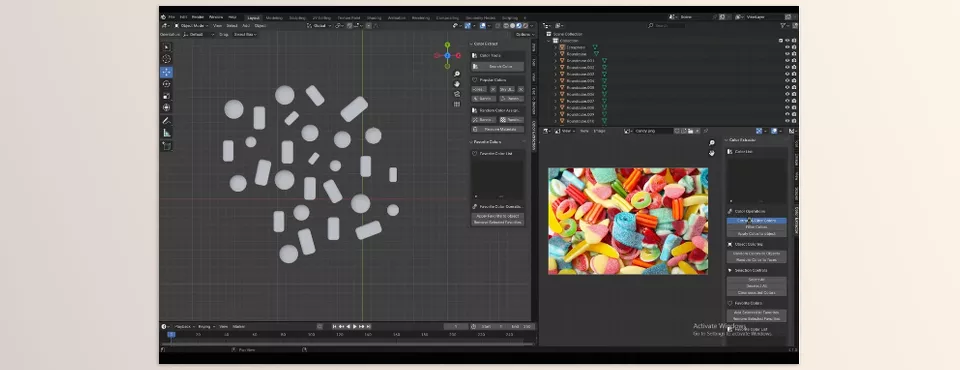Collapse the Collection tree in outliner
The image size is (960, 370).
tap(549, 40)
